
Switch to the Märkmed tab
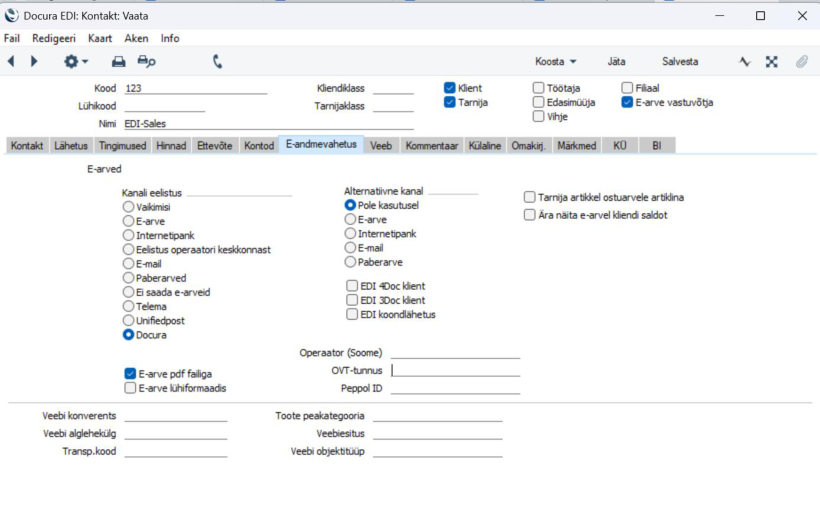click(576, 145)
